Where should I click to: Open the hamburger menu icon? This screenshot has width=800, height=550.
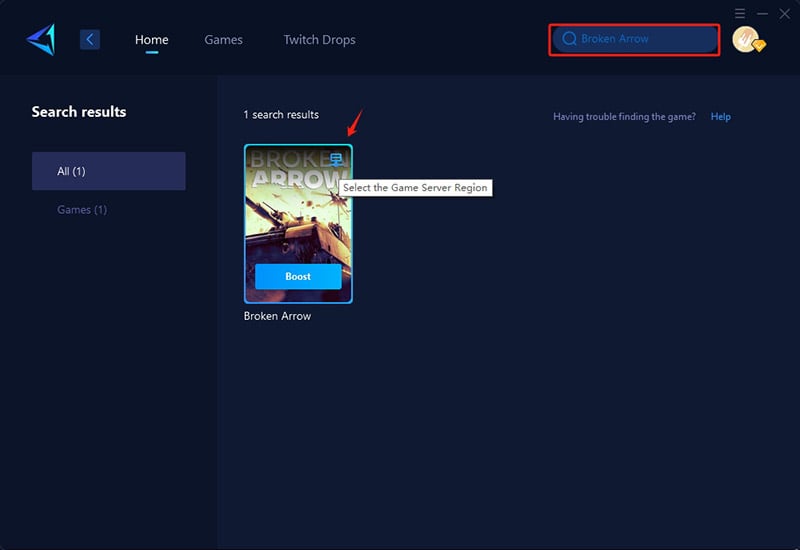(740, 13)
